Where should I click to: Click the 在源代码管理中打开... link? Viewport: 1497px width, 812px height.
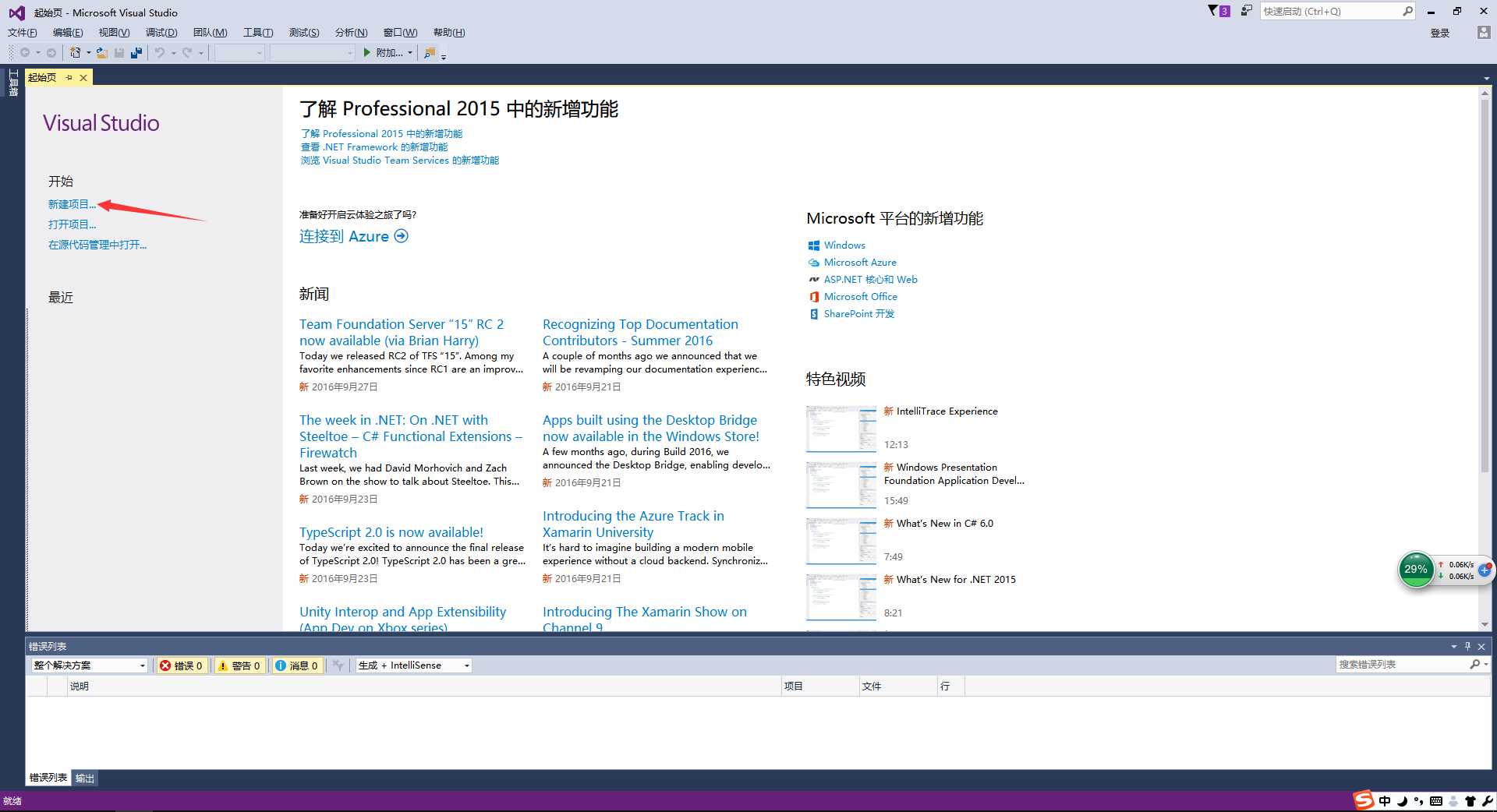pos(97,245)
